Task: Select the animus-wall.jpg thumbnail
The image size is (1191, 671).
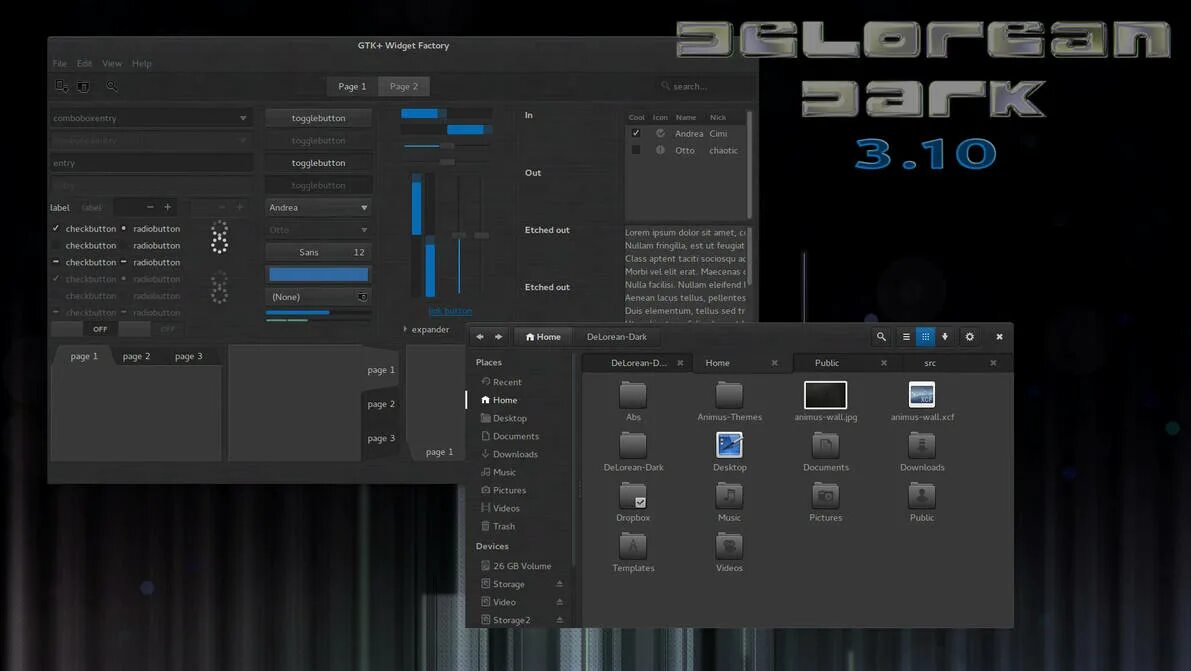Action: pyautogui.click(x=826, y=395)
